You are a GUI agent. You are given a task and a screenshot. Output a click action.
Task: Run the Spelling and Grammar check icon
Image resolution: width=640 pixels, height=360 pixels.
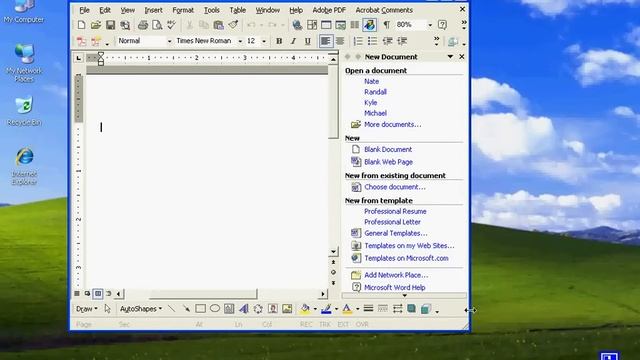point(171,25)
